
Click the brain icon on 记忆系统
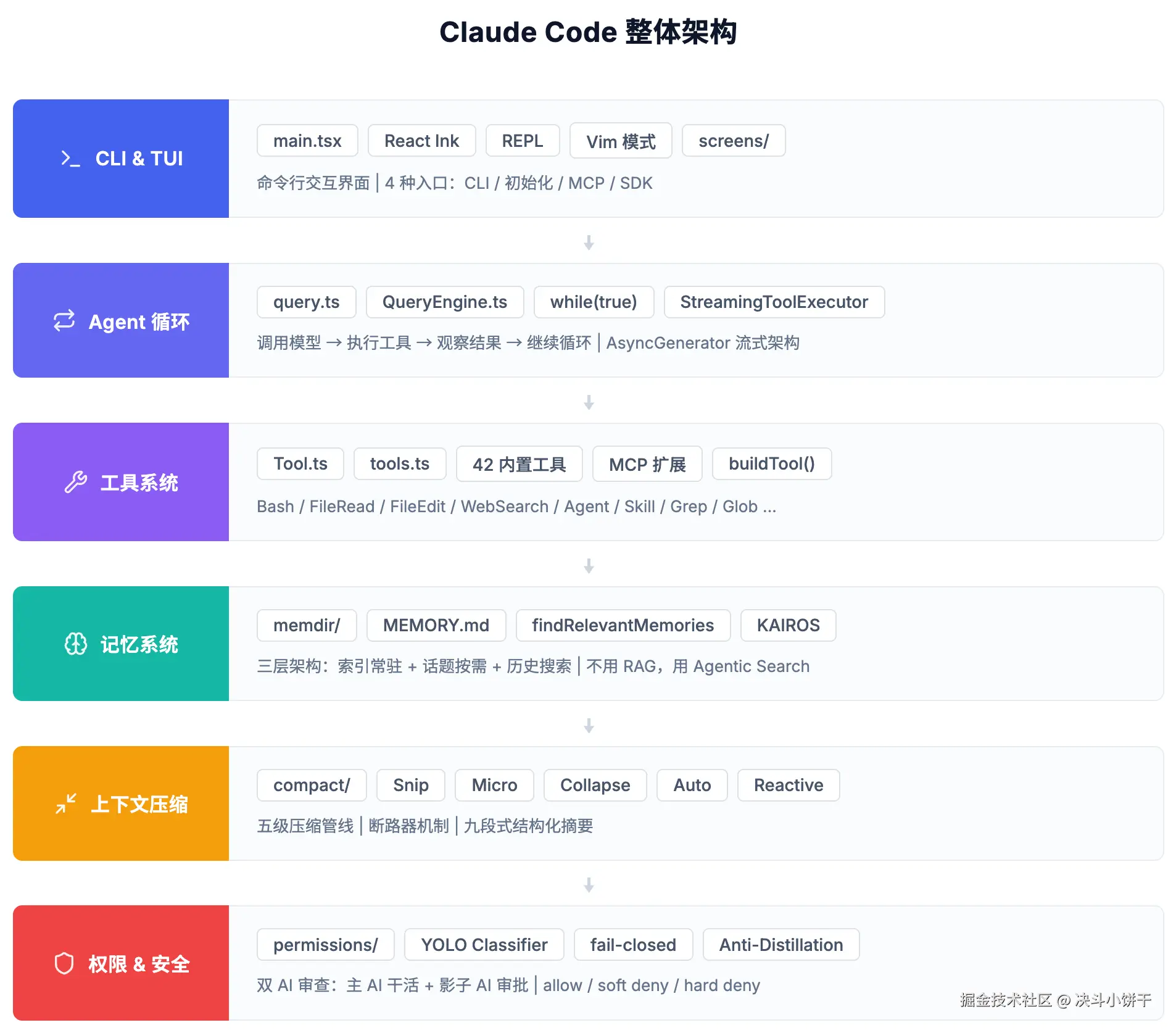pos(75,644)
